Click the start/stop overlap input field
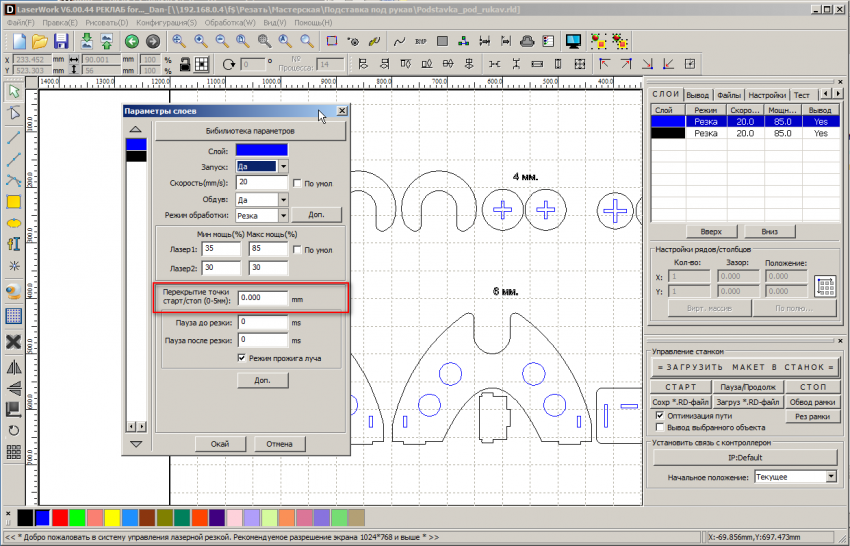The image size is (850, 546). (262, 298)
